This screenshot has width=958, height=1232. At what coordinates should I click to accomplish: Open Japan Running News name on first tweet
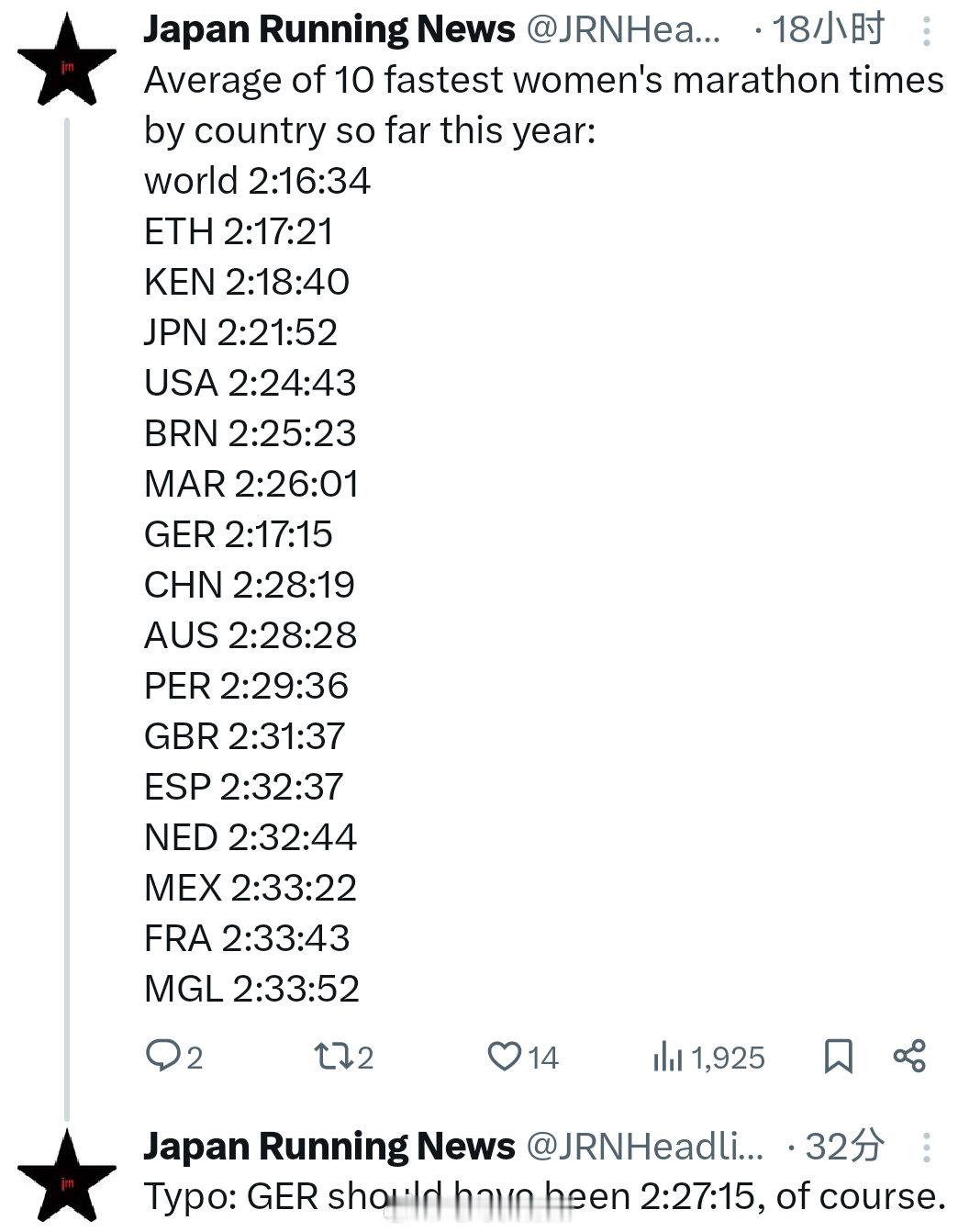pos(329,30)
